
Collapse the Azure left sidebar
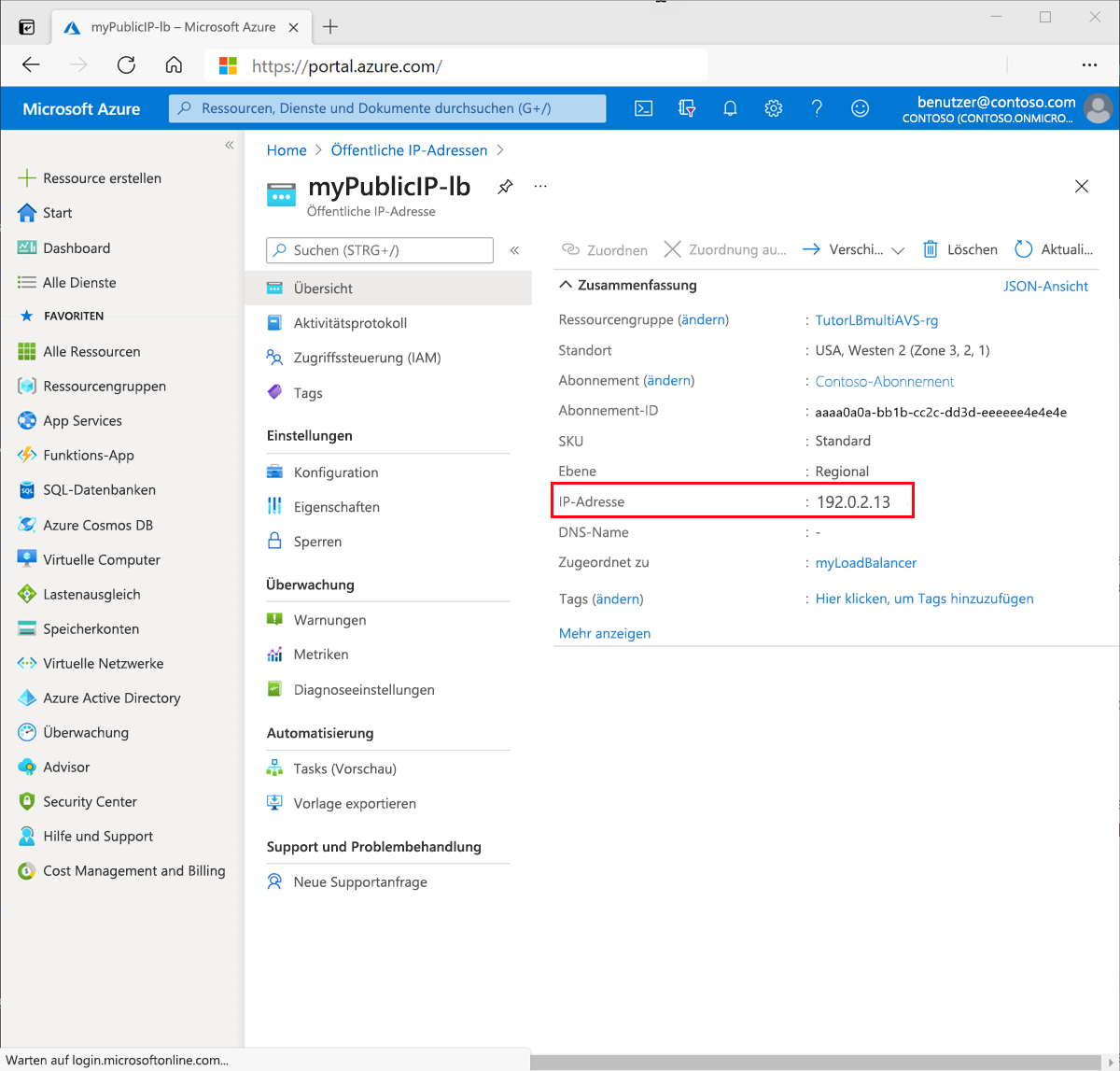(230, 145)
